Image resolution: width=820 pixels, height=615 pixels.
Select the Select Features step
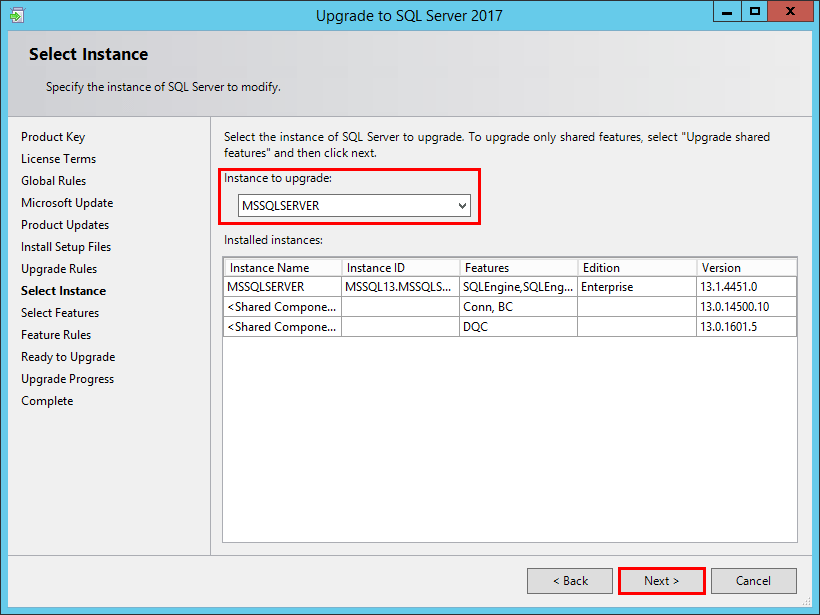pos(60,313)
